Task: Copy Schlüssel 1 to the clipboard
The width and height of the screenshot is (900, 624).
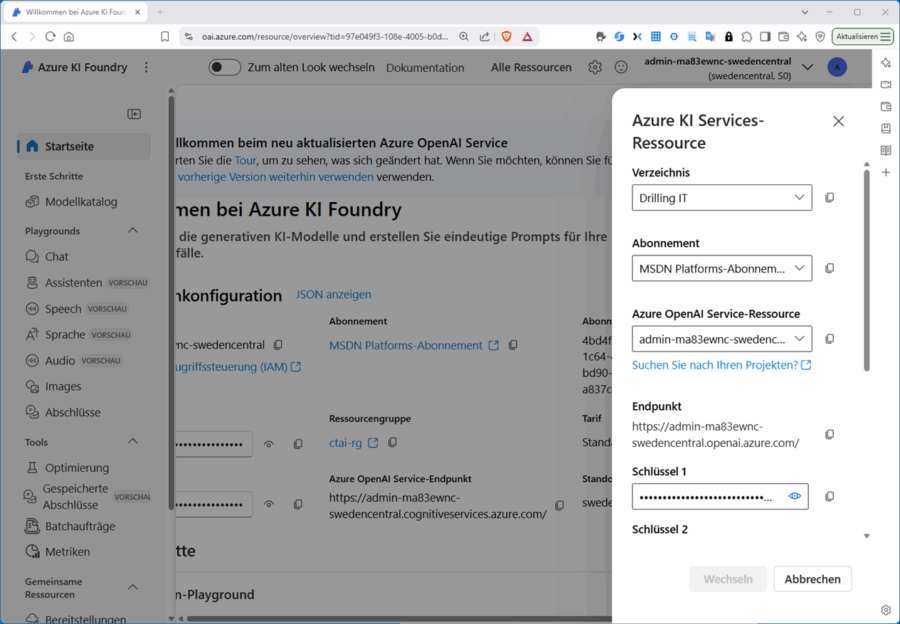Action: point(829,496)
